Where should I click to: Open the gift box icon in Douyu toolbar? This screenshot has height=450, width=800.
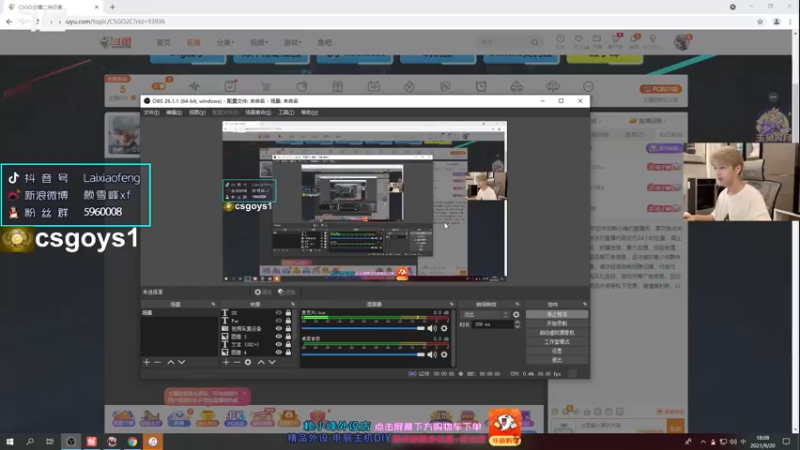click(x=337, y=87)
